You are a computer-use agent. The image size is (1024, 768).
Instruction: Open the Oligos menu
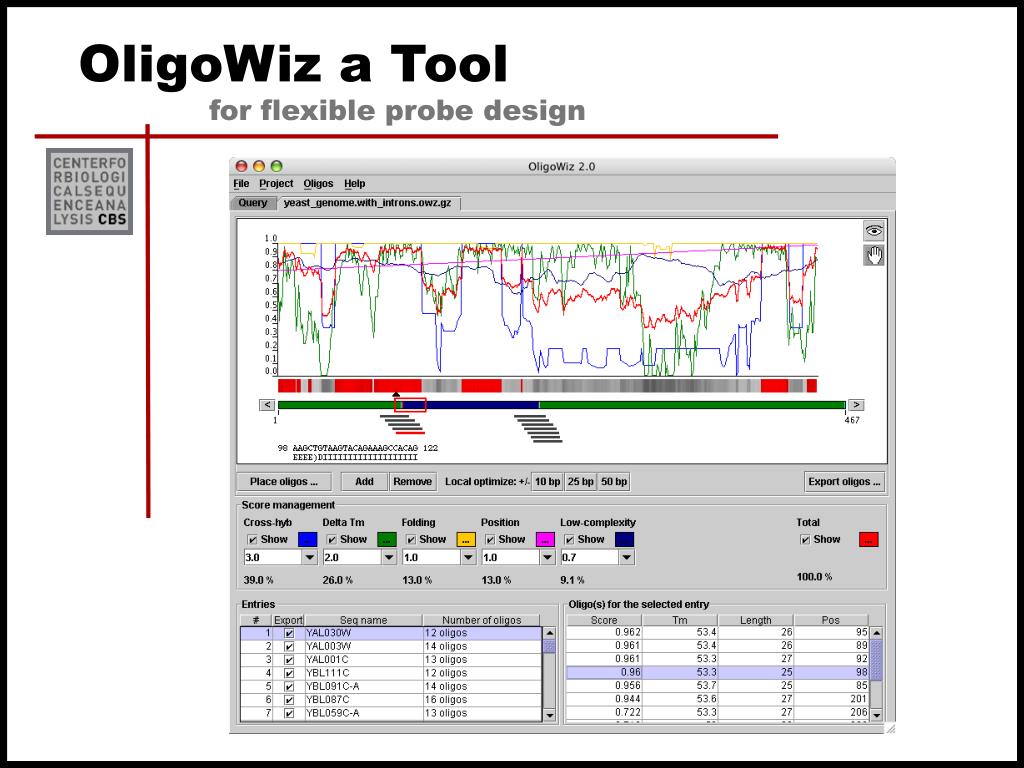[x=318, y=184]
